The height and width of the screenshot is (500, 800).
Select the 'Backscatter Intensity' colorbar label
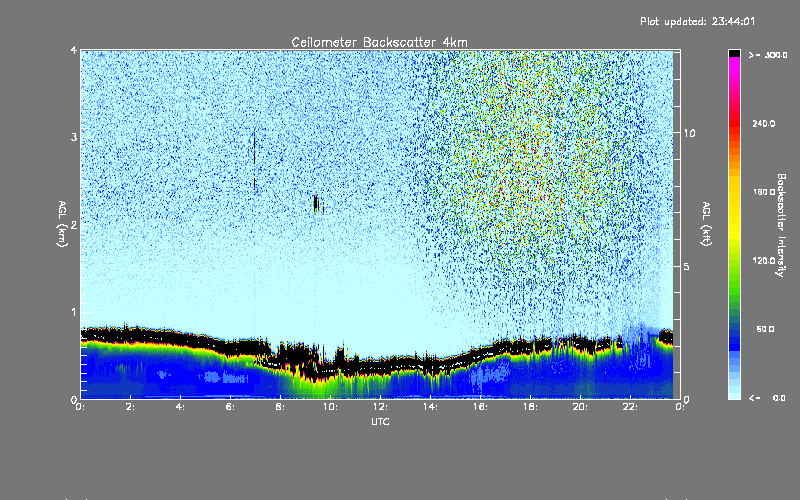[781, 225]
